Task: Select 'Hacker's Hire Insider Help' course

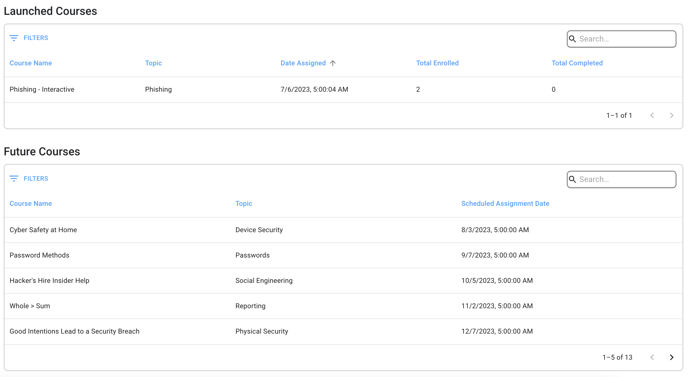Action: (49, 281)
